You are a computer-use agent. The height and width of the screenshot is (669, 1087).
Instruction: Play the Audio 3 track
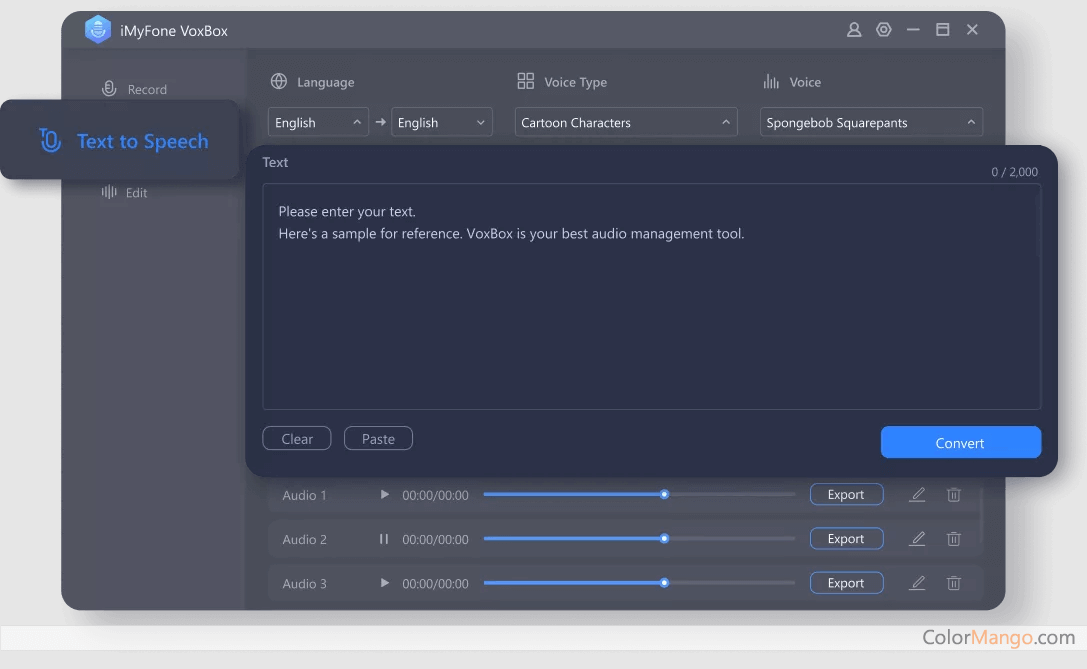[385, 583]
